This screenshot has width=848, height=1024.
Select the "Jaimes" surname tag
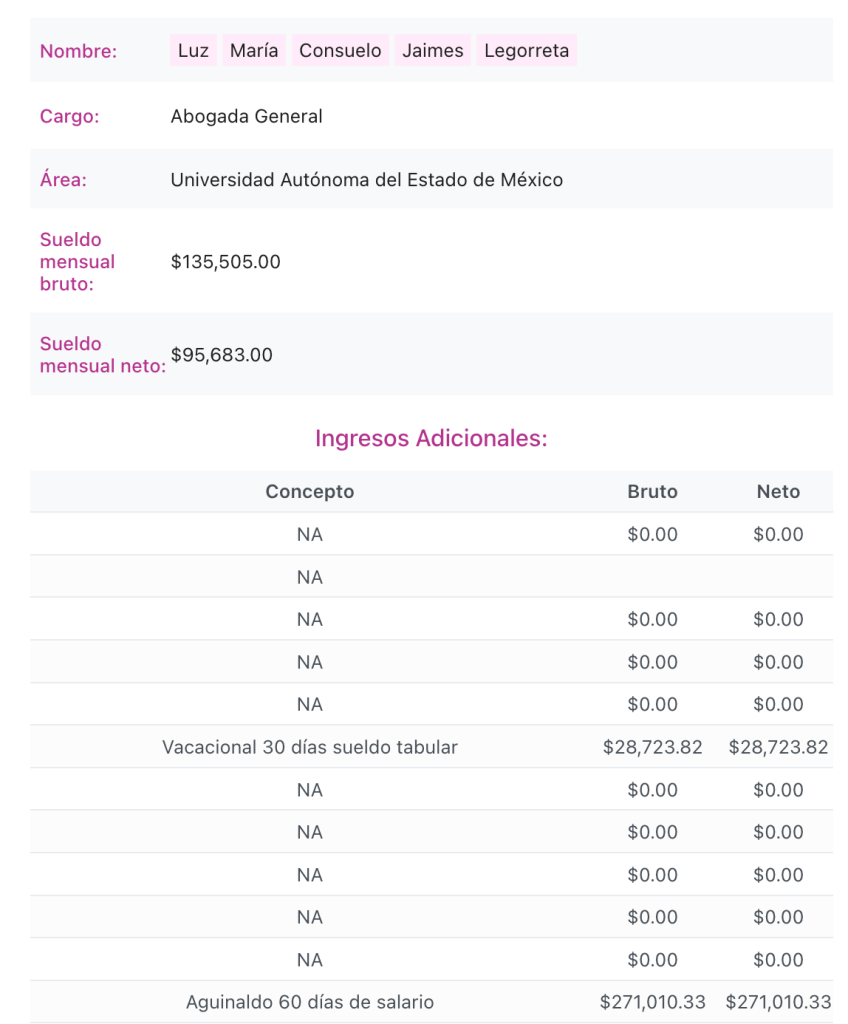tap(433, 51)
